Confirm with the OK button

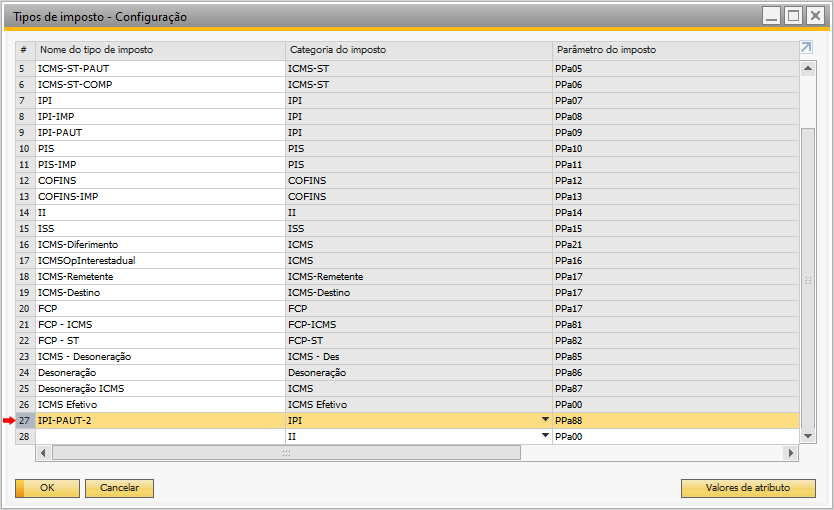pos(47,488)
